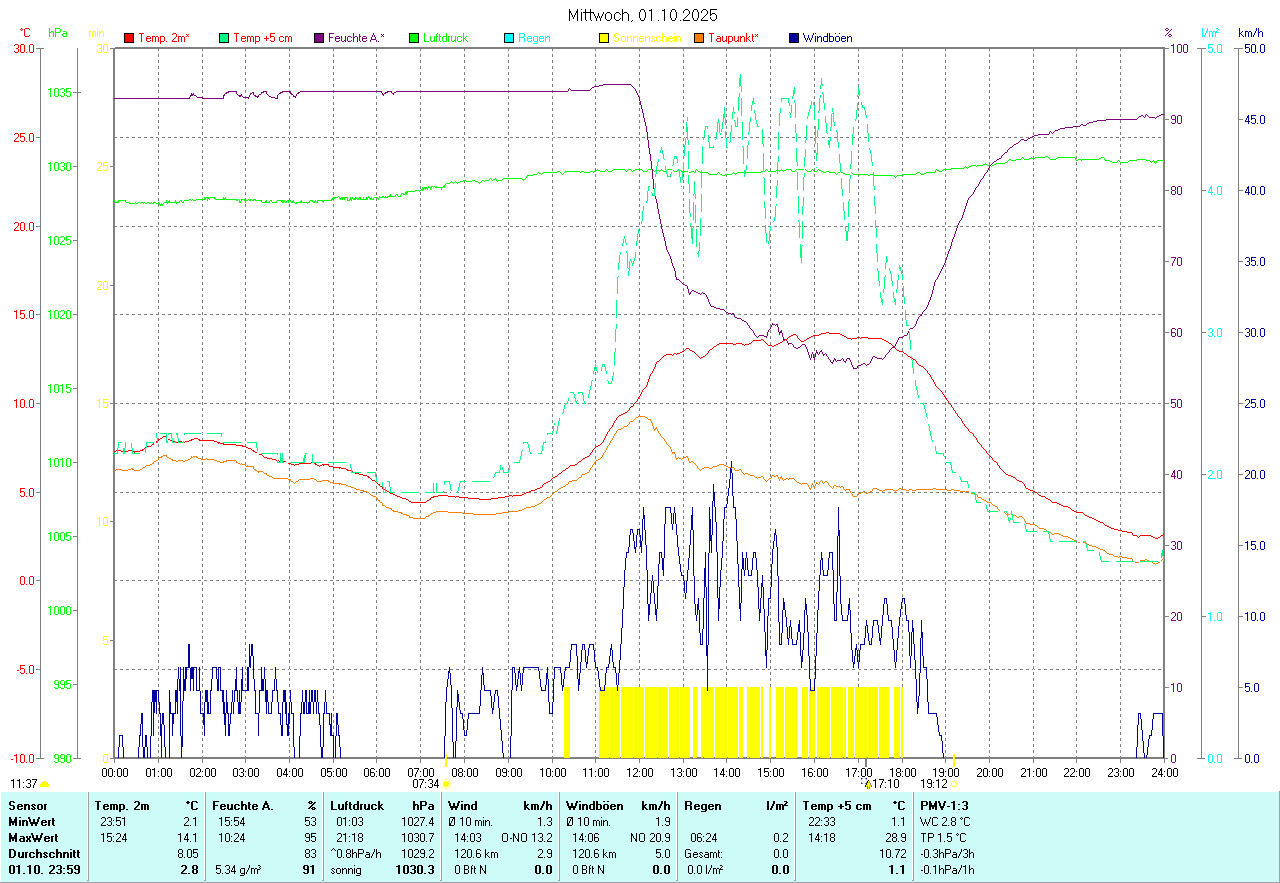Screen dimensions: 1280x883
Task: Click the km/h axis unit label top right
Action: coord(1250,33)
